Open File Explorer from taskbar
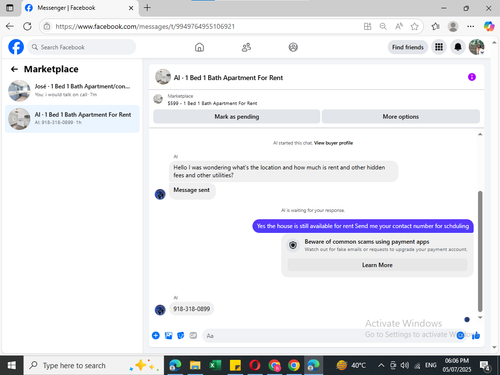The height and width of the screenshot is (375, 500). click(195, 365)
